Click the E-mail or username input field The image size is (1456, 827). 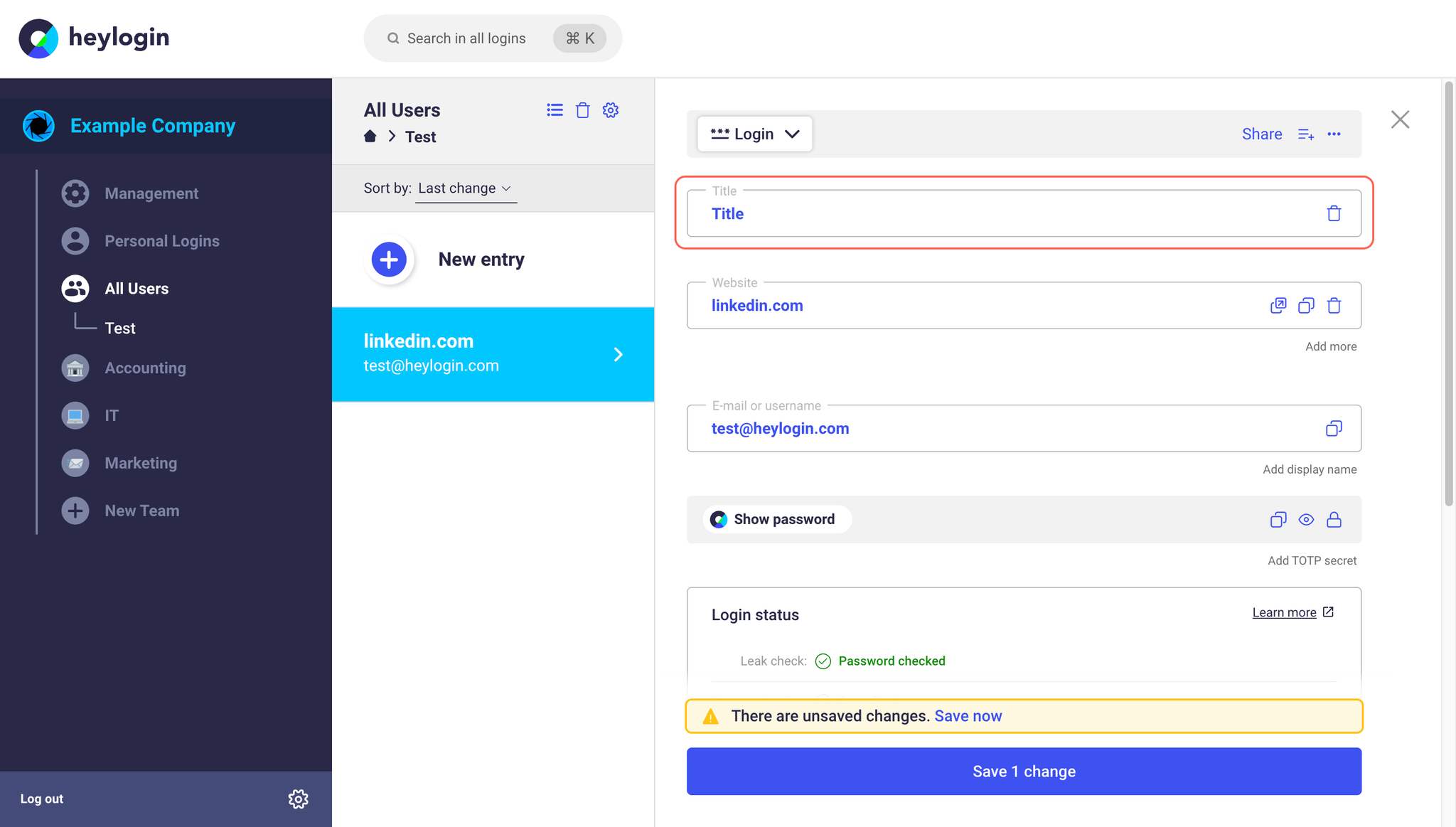pos(1024,428)
